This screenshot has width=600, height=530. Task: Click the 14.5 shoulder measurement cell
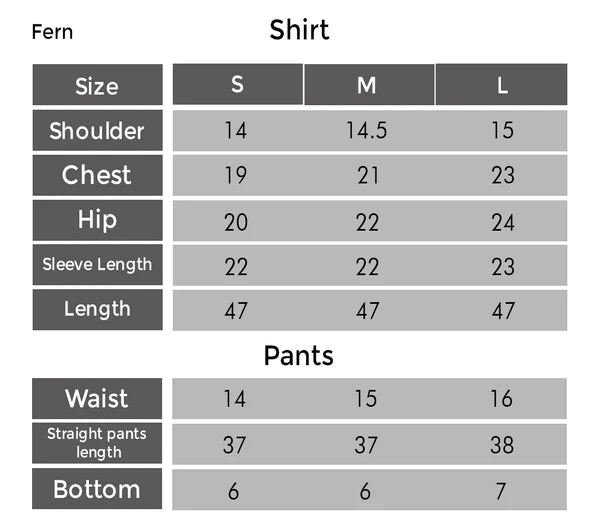[x=367, y=131]
